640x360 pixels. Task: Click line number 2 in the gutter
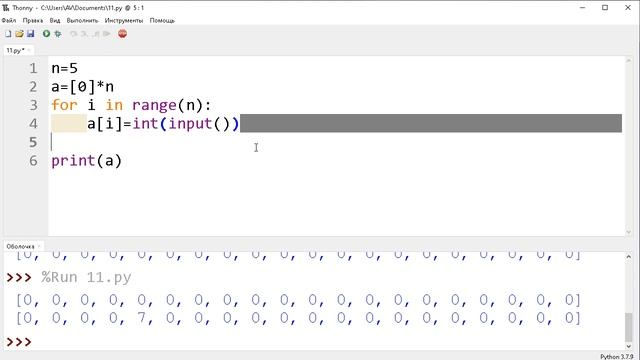click(x=33, y=87)
